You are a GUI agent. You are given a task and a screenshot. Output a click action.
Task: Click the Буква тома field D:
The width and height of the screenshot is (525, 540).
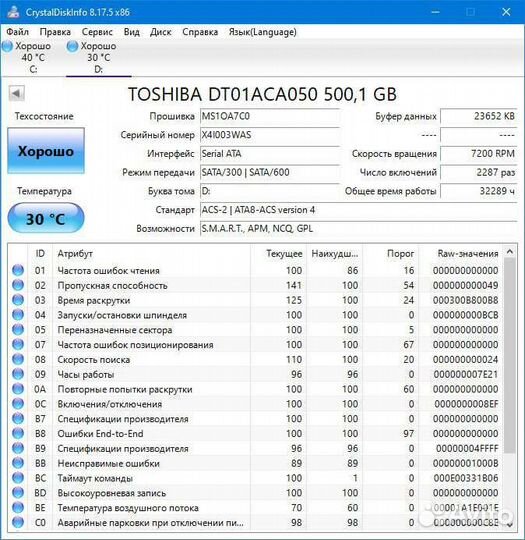tap(270, 191)
